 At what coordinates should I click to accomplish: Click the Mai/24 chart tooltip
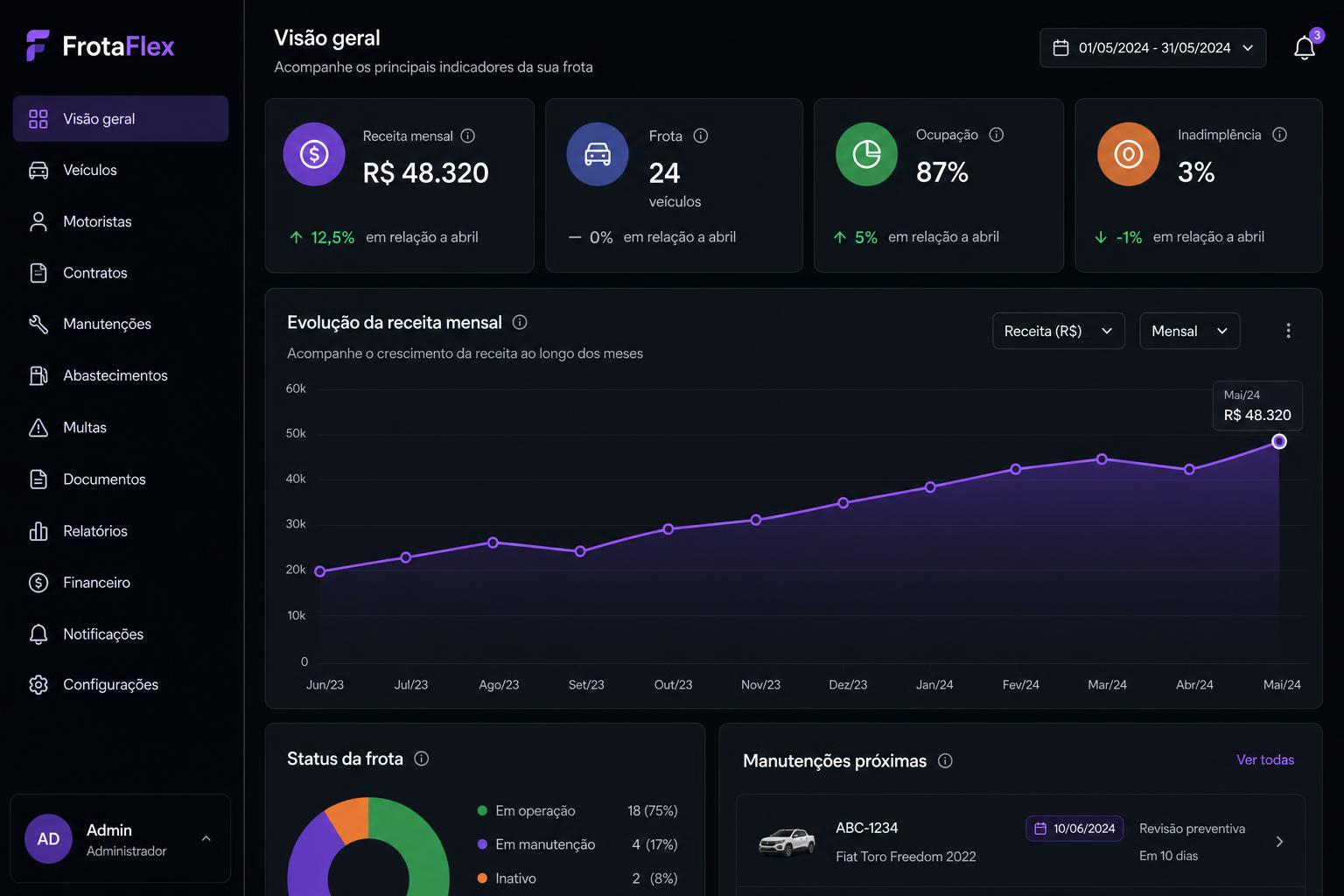point(1257,406)
